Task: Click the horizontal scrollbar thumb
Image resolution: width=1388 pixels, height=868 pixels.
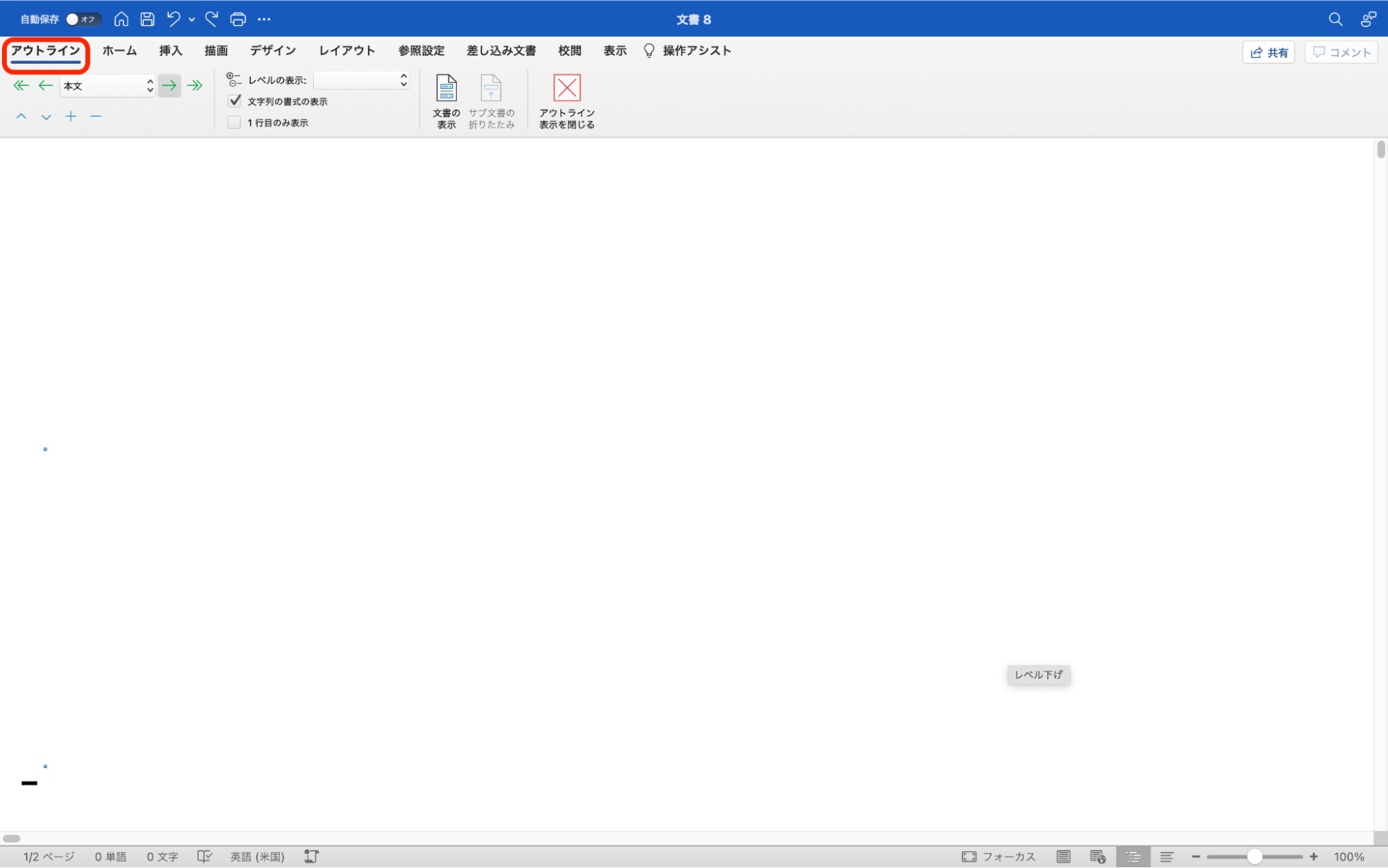Action: [x=12, y=838]
